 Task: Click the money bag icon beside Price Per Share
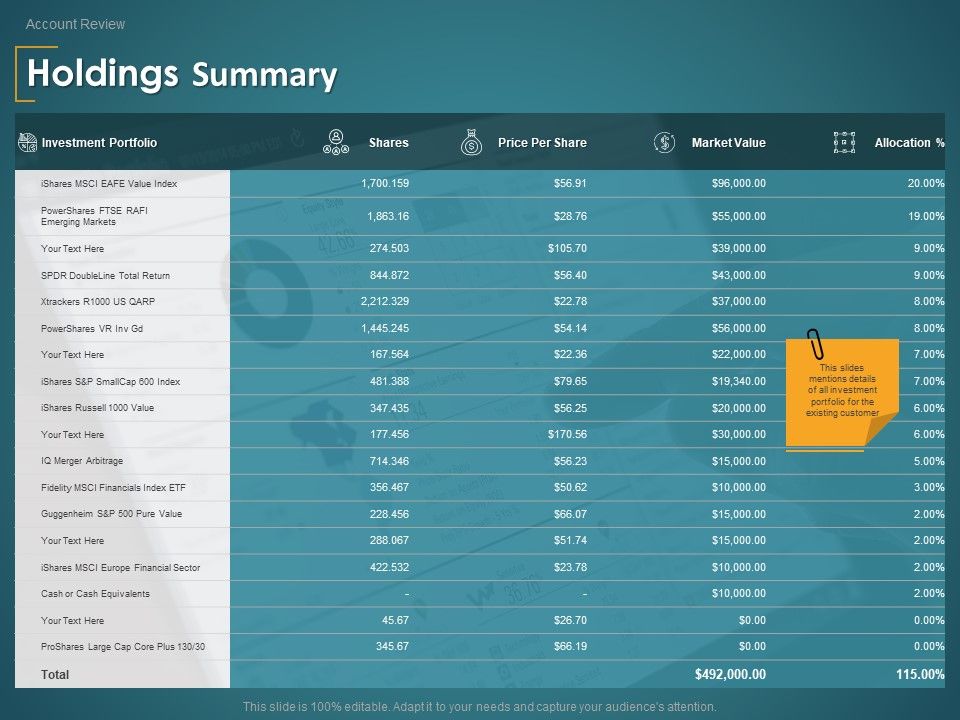click(471, 142)
